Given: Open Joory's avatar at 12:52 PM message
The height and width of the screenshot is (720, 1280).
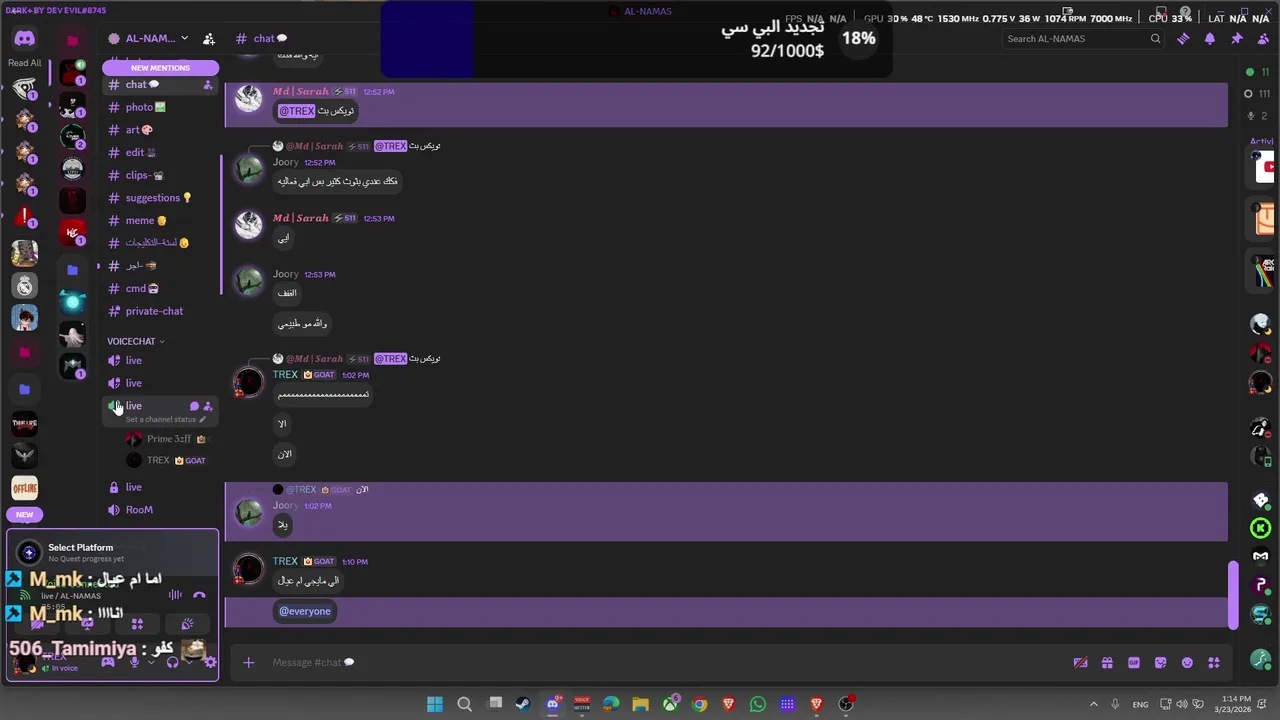Looking at the screenshot, I should 248,170.
